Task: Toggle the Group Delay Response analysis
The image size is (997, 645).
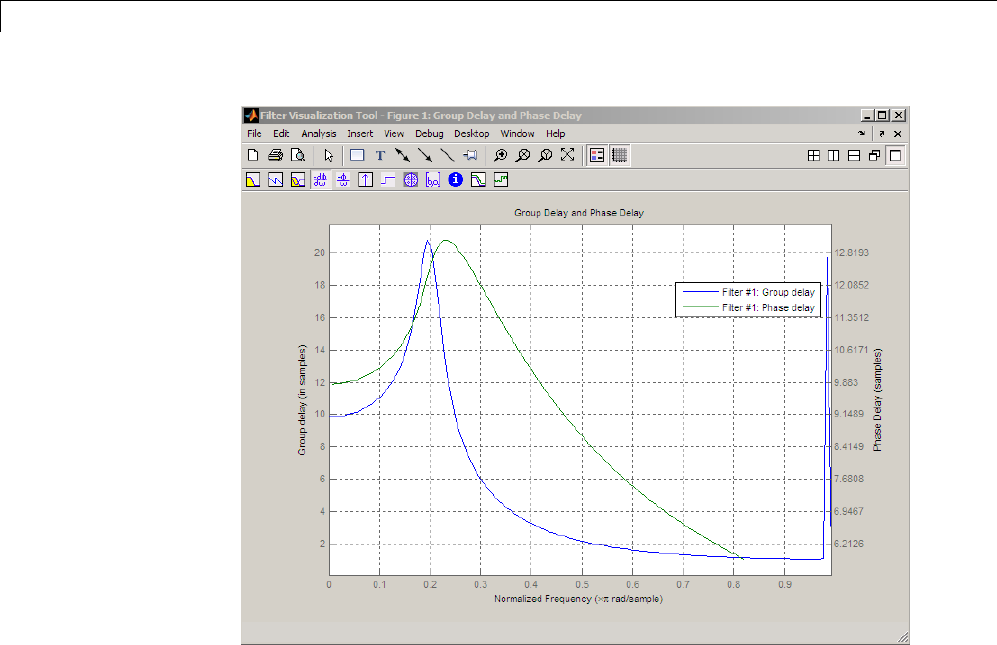Action: [x=320, y=180]
